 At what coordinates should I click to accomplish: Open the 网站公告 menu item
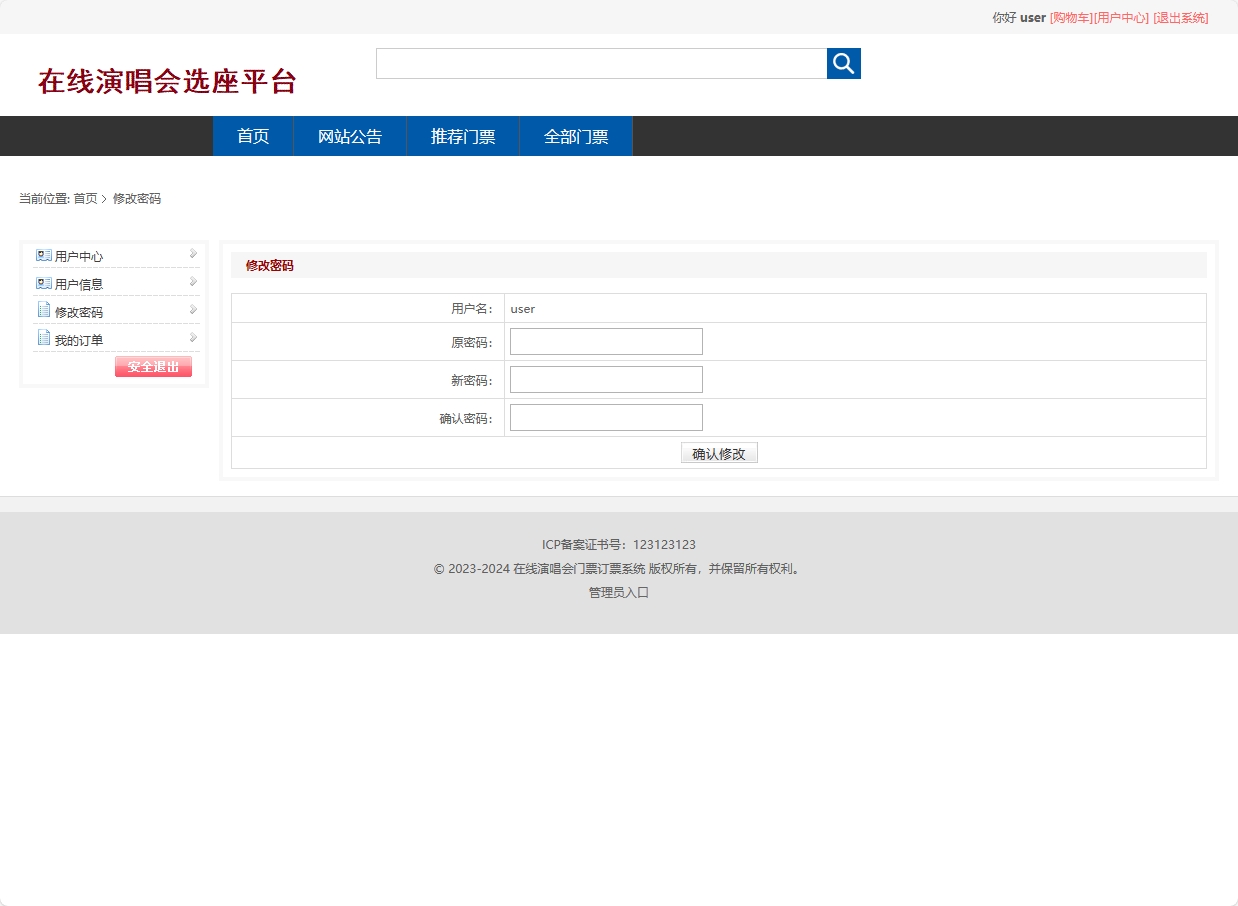coord(349,136)
